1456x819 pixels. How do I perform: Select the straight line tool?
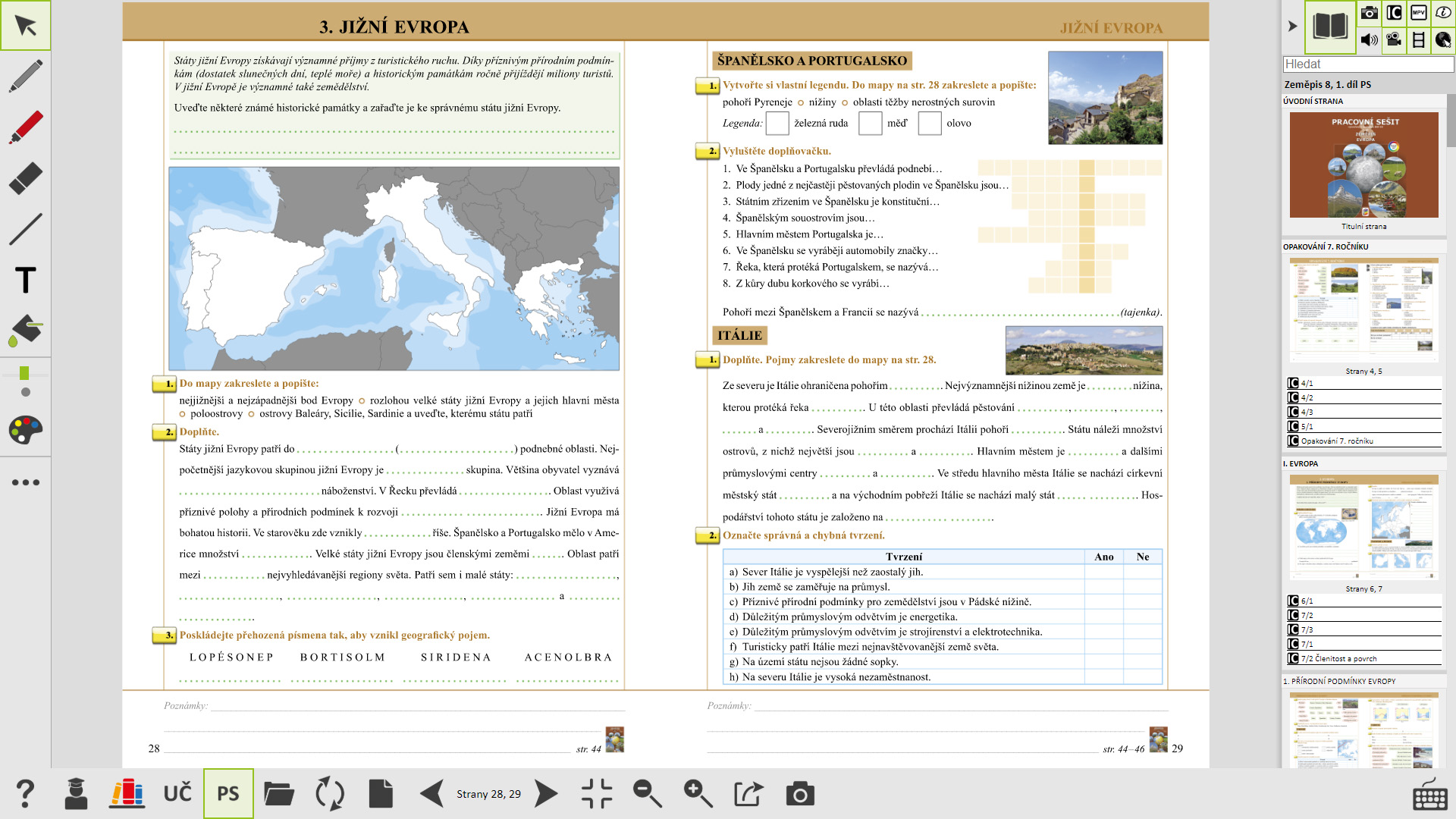tap(26, 229)
